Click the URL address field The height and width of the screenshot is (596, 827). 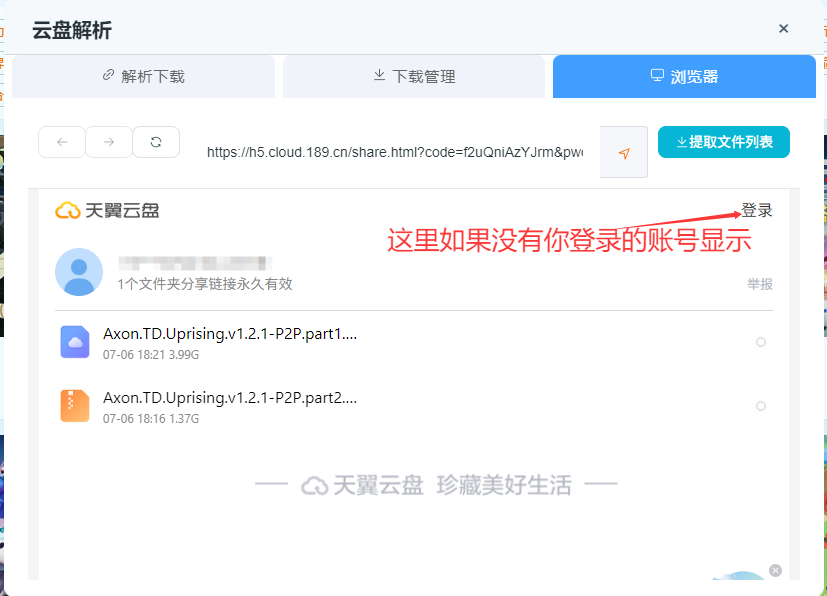(x=395, y=152)
